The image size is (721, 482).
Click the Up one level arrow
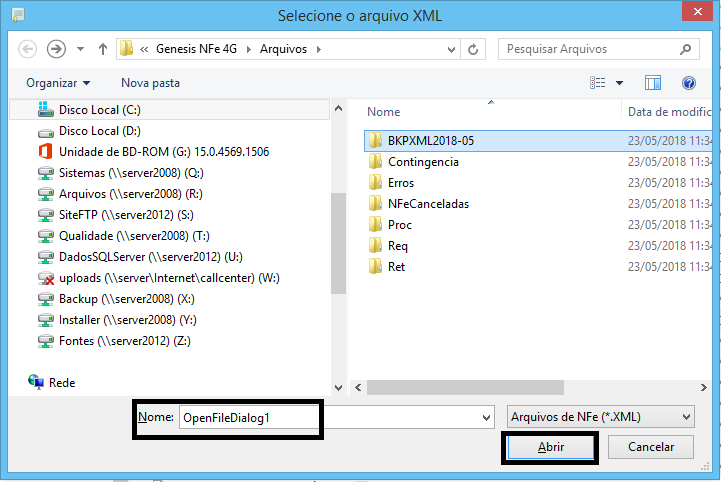pos(103,48)
